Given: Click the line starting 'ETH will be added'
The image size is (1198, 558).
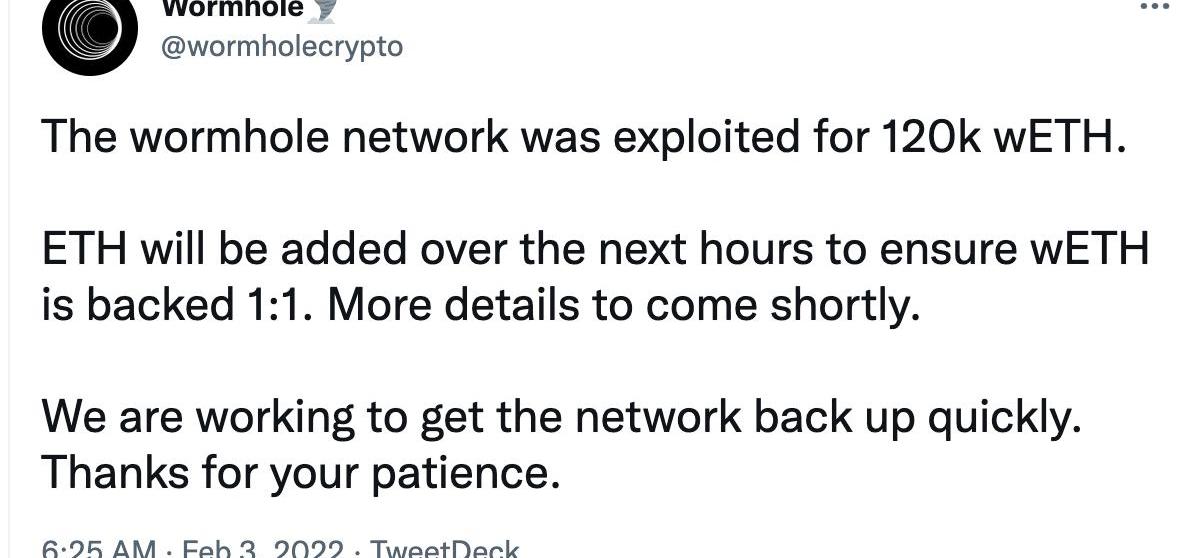Looking at the screenshot, I should coord(595,250).
